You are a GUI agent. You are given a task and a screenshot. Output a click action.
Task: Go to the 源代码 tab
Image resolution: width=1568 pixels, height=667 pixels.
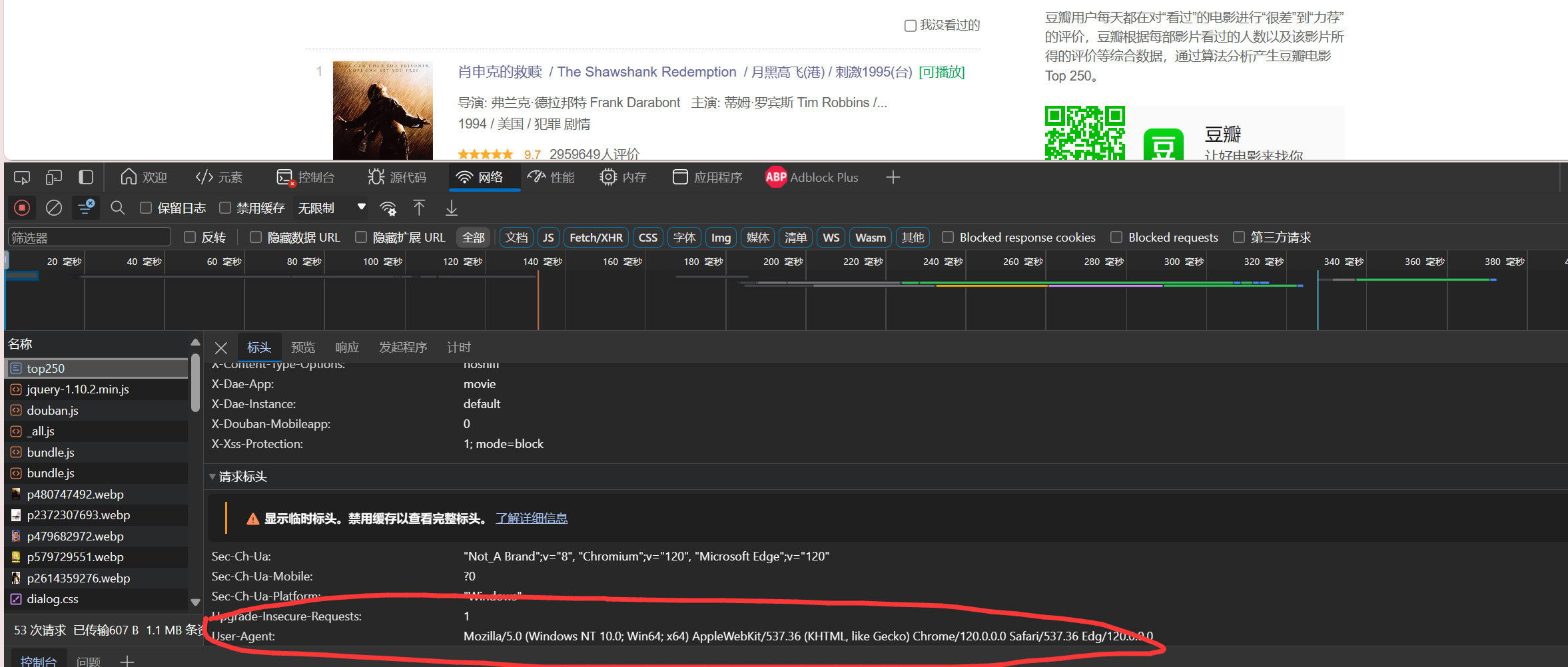click(x=397, y=178)
